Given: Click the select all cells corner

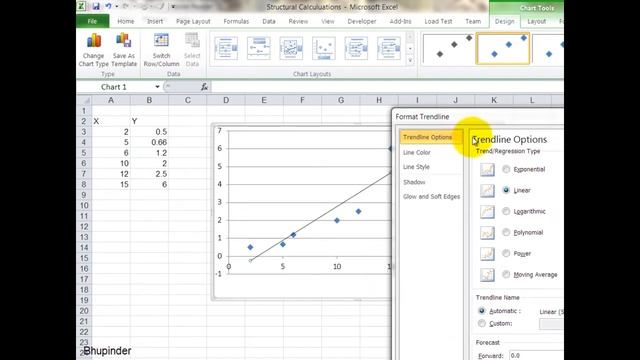Looking at the screenshot, I should coord(84,100).
